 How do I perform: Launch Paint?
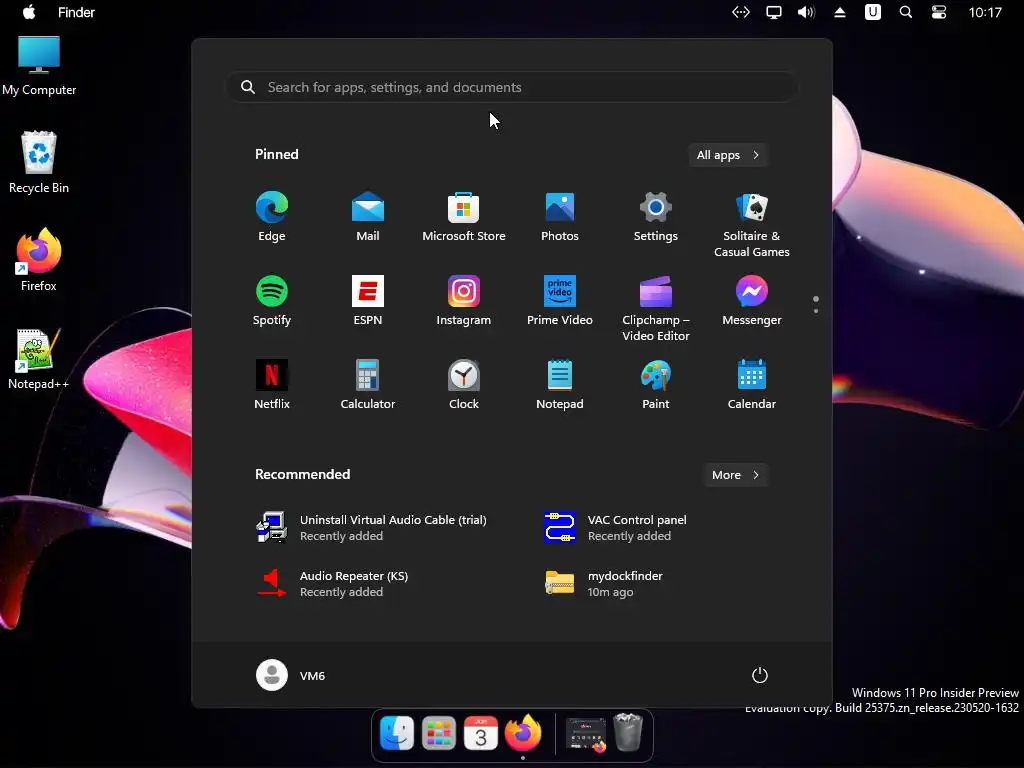click(656, 385)
